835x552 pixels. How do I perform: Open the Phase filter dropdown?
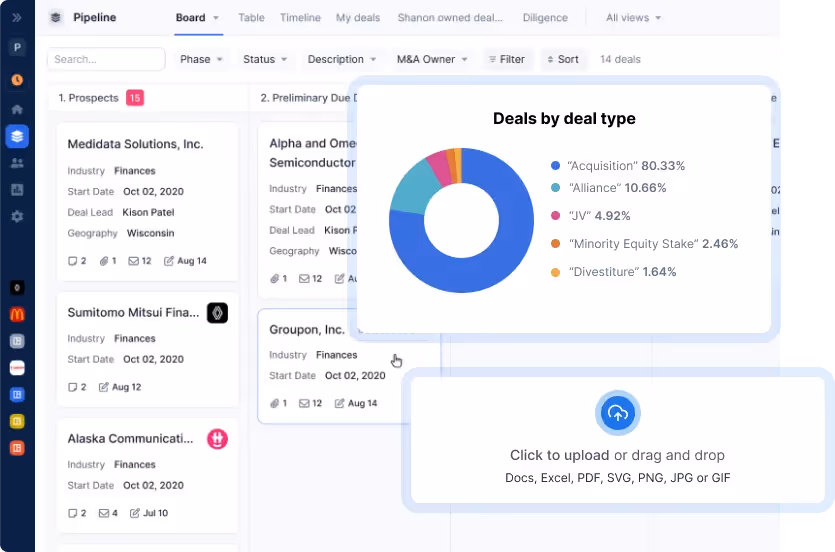pos(201,59)
